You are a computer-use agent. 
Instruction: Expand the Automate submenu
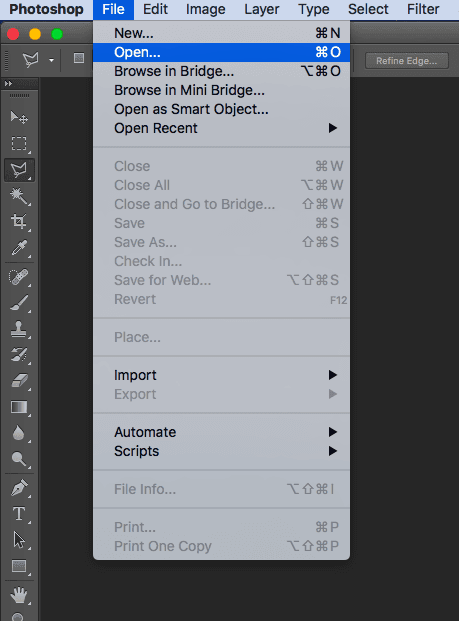point(221,432)
